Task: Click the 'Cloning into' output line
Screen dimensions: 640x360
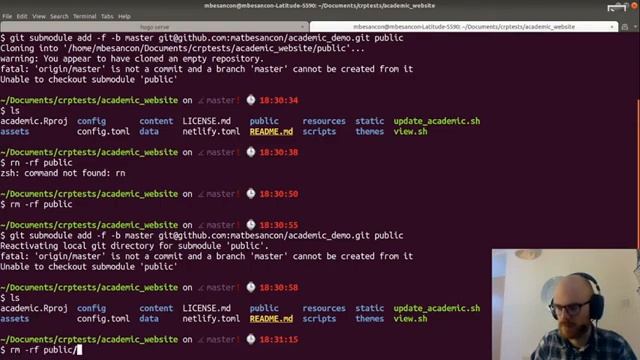Action: coord(182,48)
